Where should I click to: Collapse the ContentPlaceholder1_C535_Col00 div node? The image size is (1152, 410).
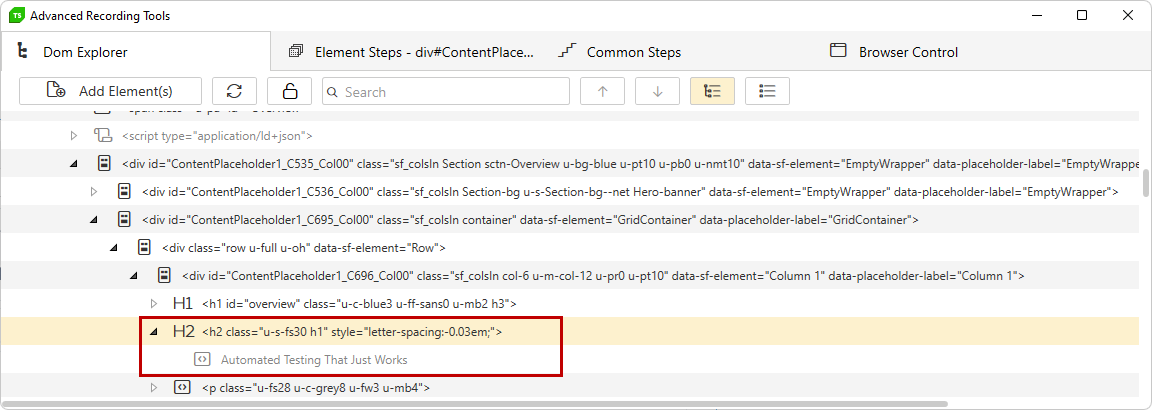73,164
